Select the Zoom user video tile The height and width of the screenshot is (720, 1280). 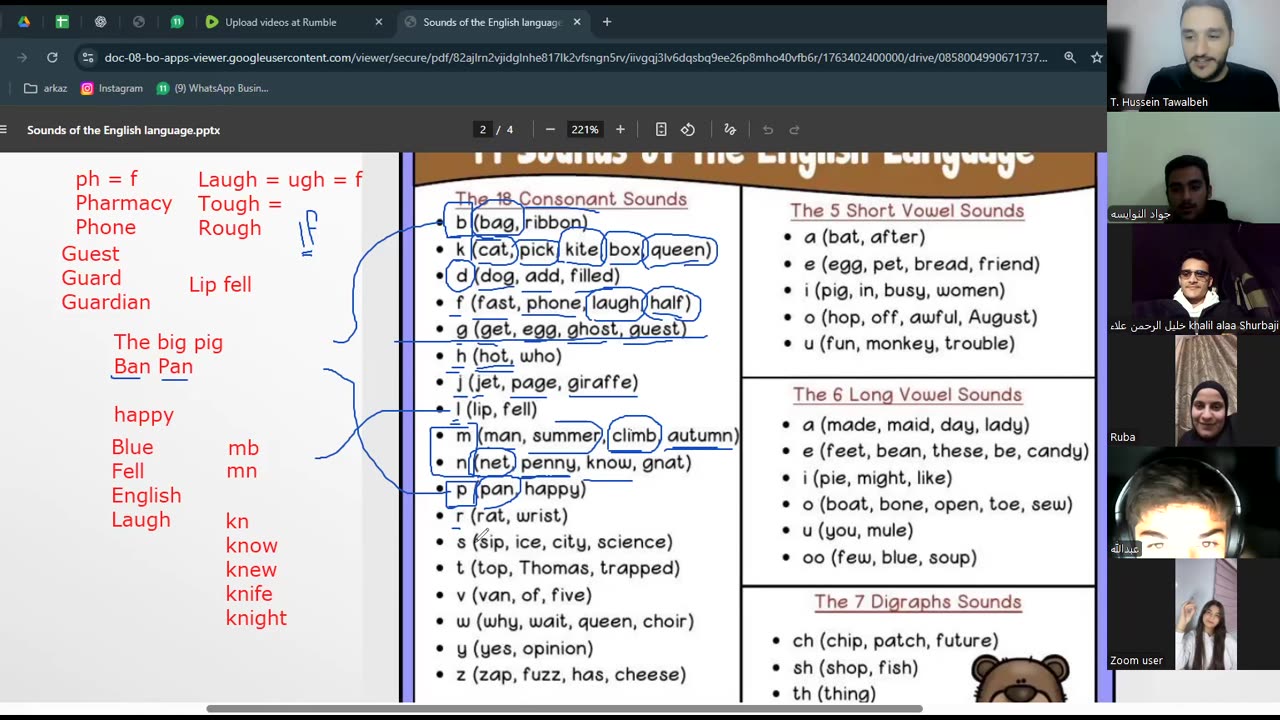pos(1193,614)
